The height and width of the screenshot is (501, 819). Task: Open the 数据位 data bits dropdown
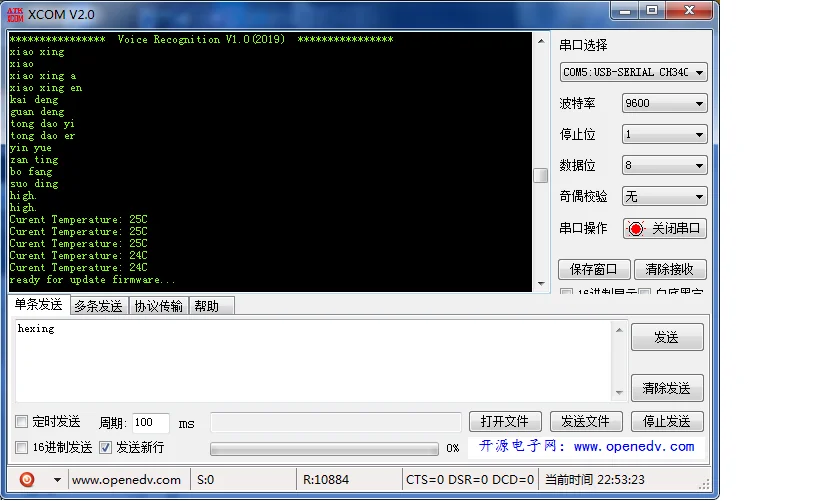pos(664,166)
